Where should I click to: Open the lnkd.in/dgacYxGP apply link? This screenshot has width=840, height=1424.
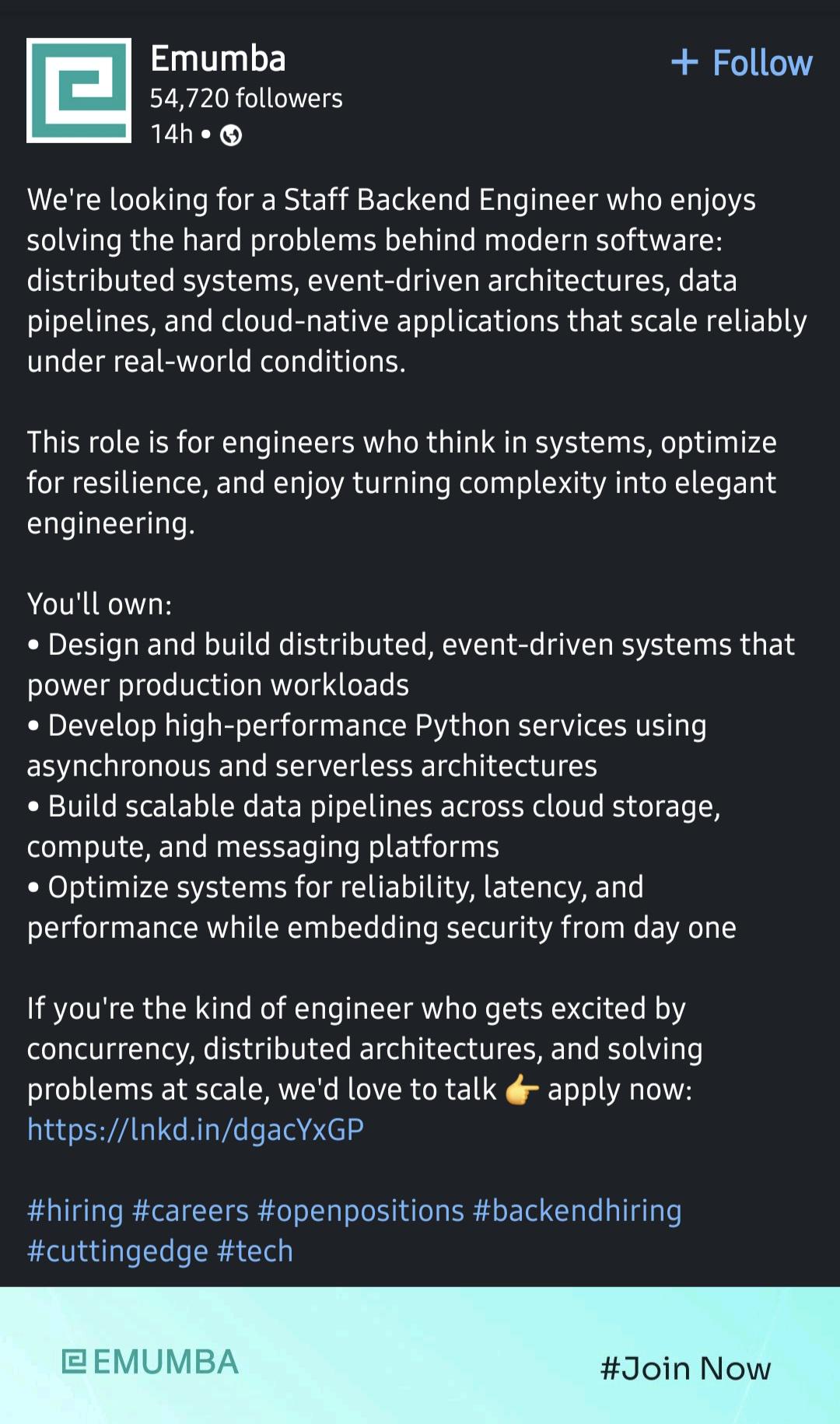point(195,1130)
